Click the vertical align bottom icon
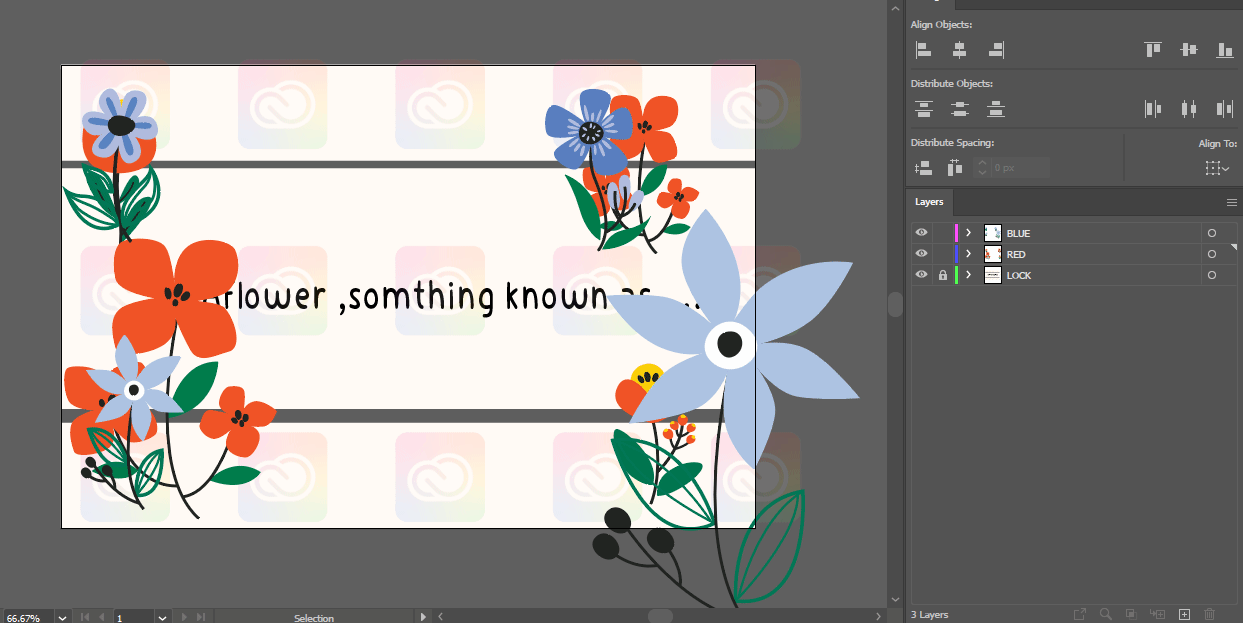The width and height of the screenshot is (1243, 623). click(x=1224, y=49)
